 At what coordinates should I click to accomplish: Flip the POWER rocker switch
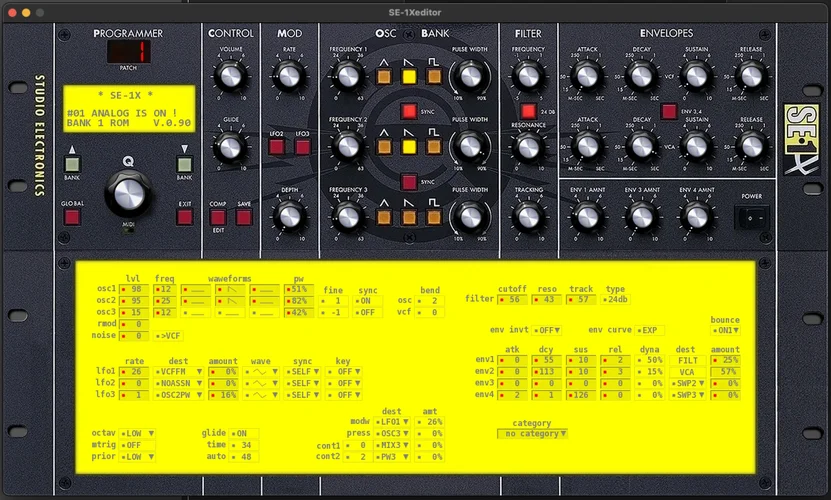tap(751, 216)
